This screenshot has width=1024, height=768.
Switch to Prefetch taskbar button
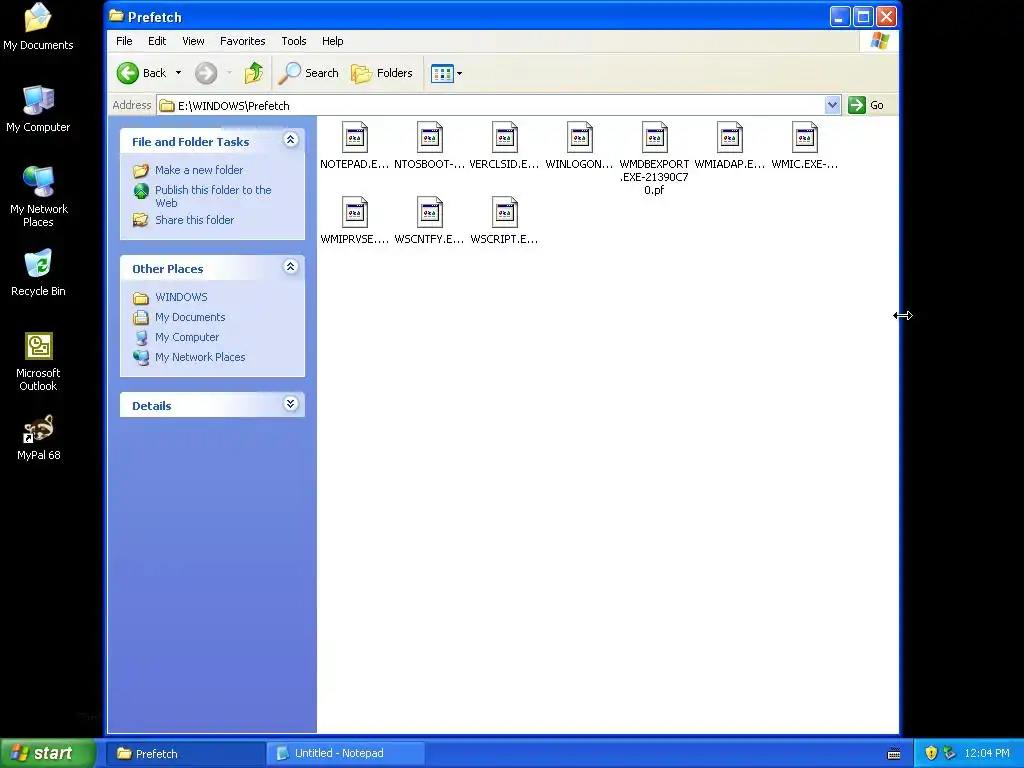[186, 754]
